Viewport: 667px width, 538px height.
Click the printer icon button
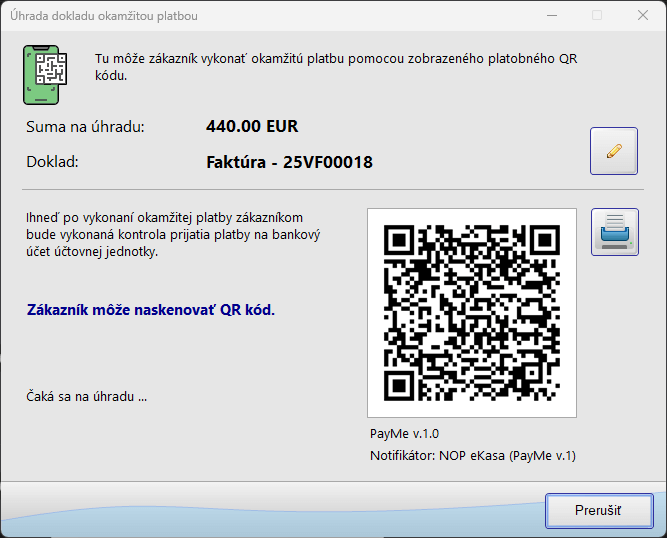[614, 232]
